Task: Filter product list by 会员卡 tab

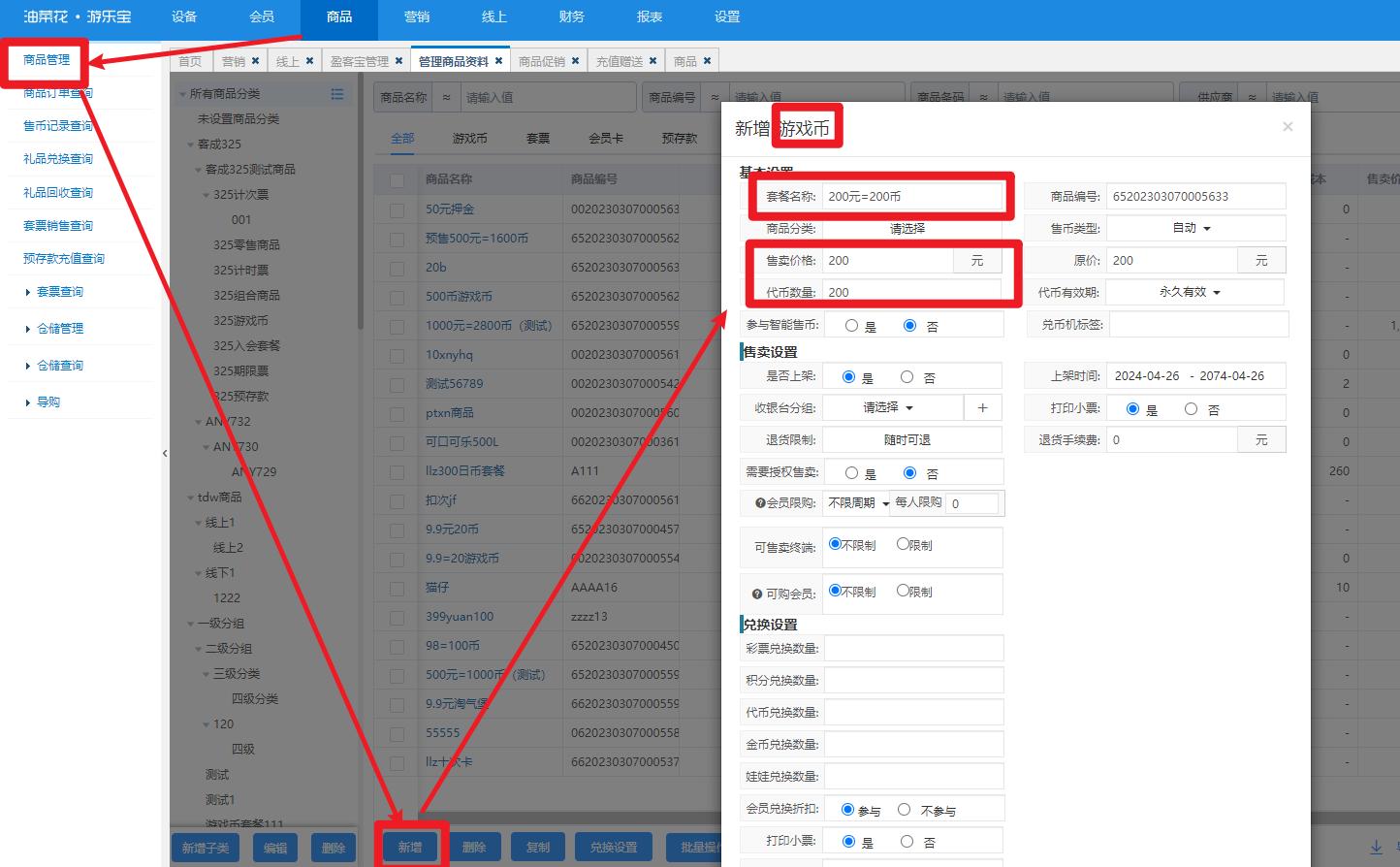Action: [x=606, y=139]
